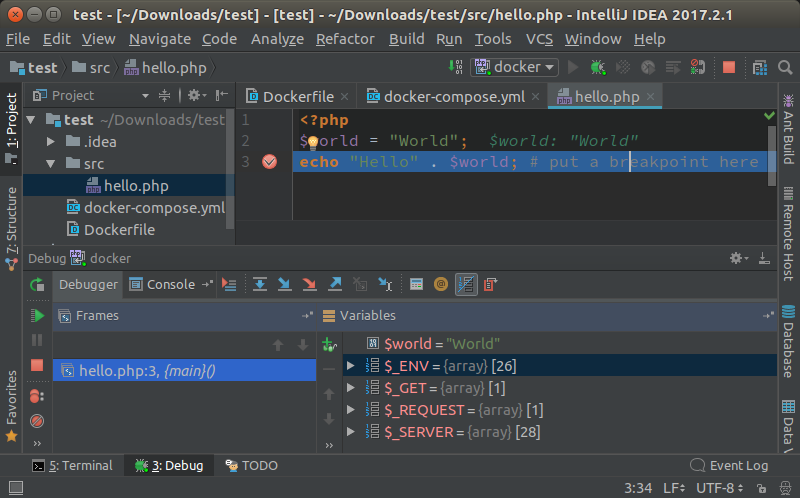Click the lightbulb intention icon on line 2
800x498 pixels.
pos(313,141)
